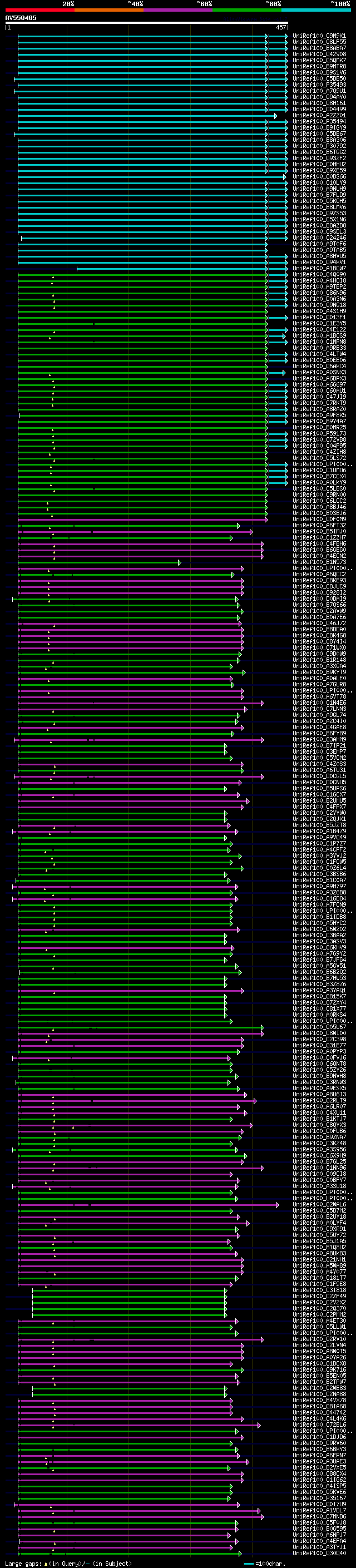Select hit label UniRef100_C4ZIH8
This screenshot has height=1568, width=356.
click(x=319, y=452)
